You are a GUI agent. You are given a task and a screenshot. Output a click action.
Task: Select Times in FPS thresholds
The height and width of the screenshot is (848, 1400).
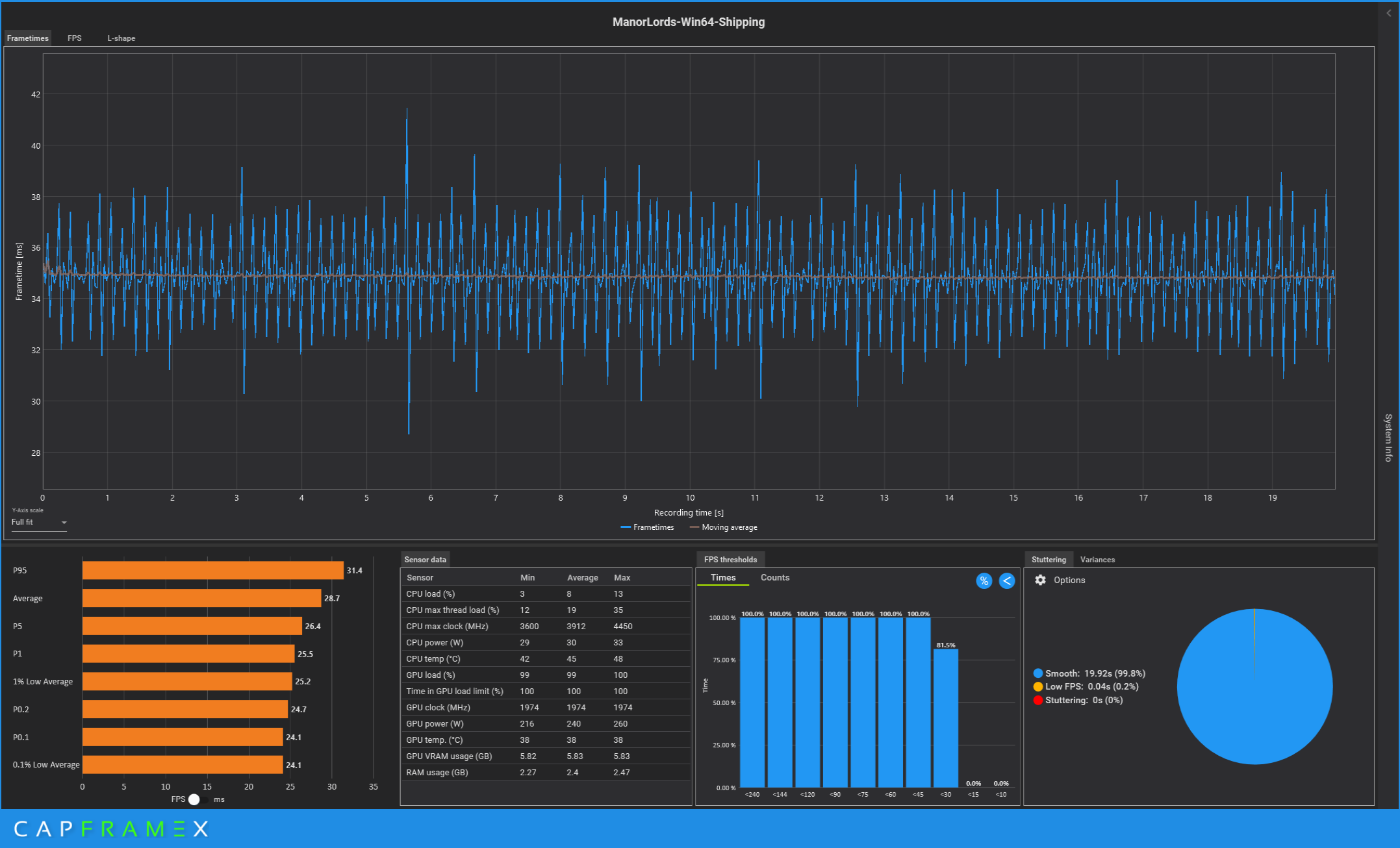722,577
